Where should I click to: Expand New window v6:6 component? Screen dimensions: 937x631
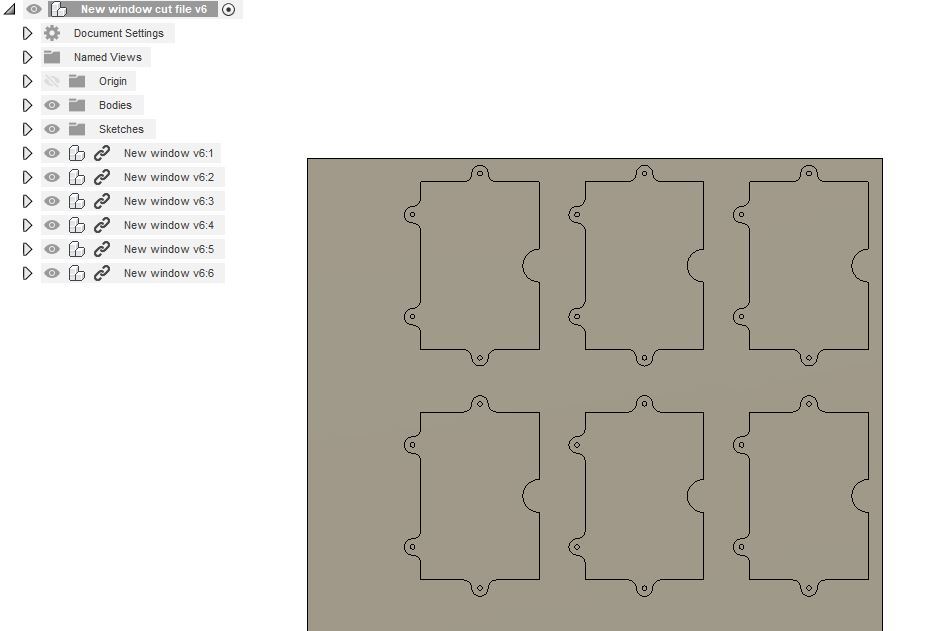tap(27, 273)
